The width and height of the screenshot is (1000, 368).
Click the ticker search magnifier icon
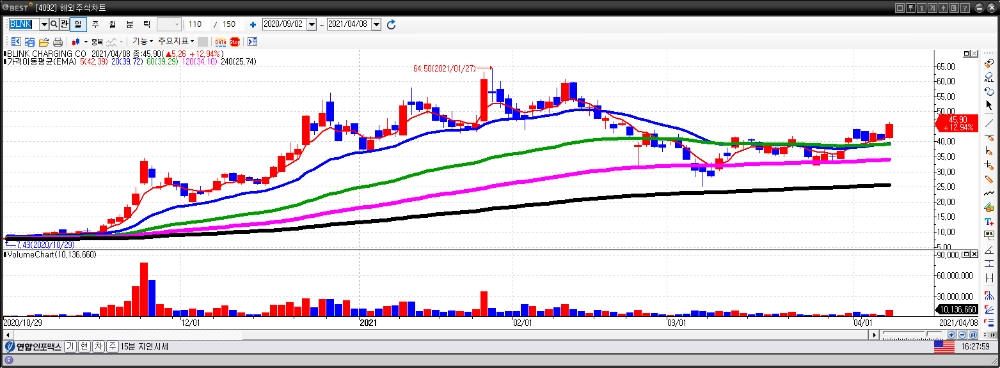tap(54, 24)
